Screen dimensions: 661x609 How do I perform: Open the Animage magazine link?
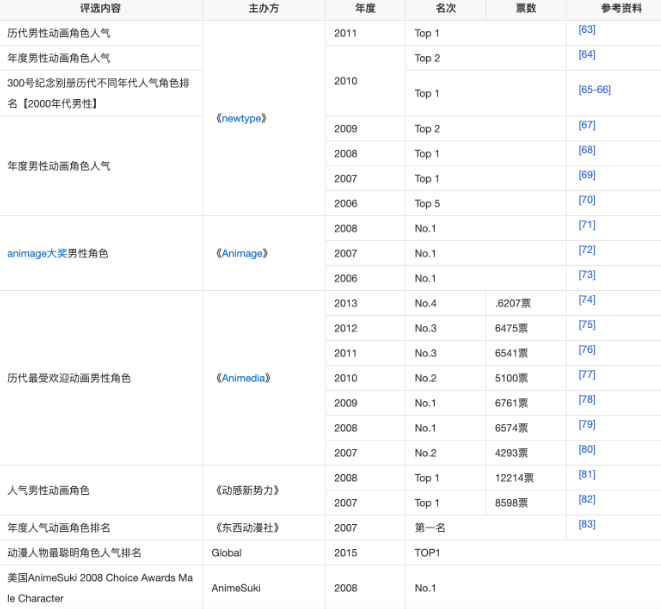coord(242,253)
